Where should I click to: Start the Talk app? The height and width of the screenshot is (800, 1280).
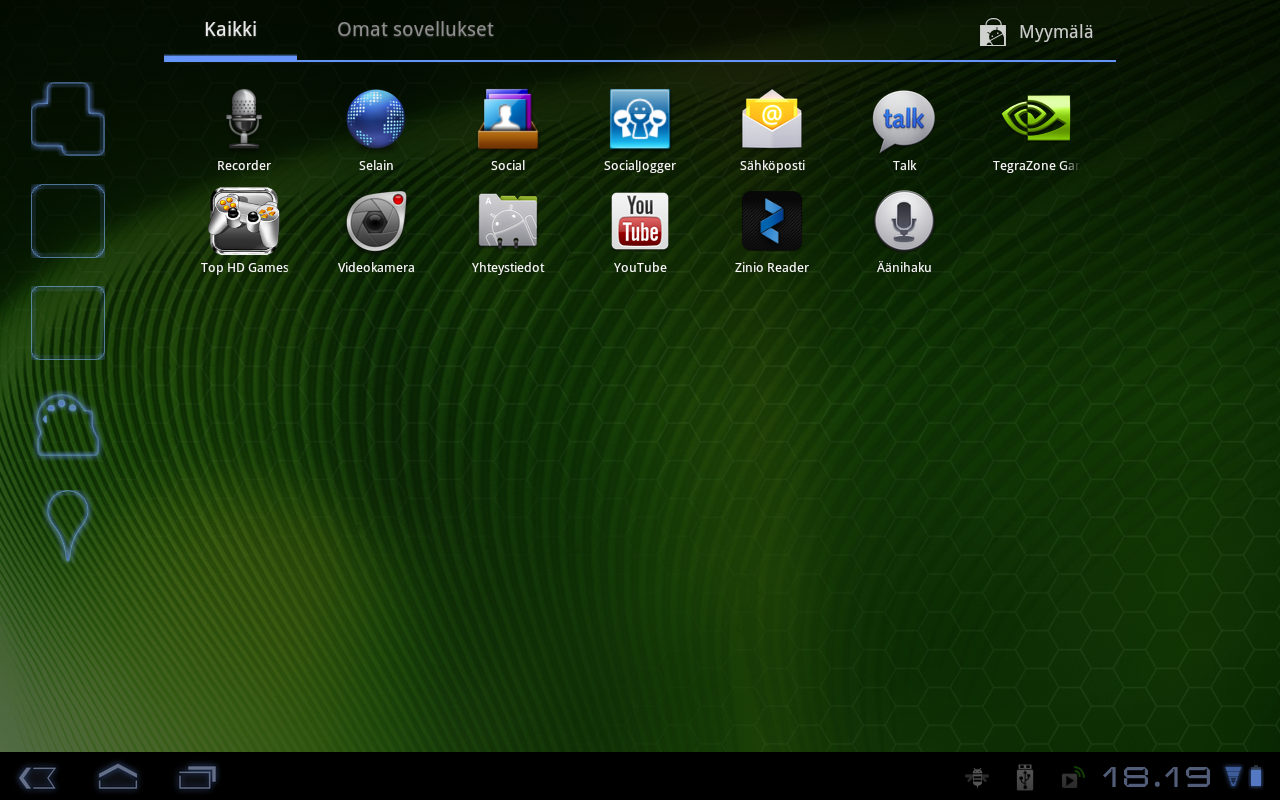(x=904, y=130)
